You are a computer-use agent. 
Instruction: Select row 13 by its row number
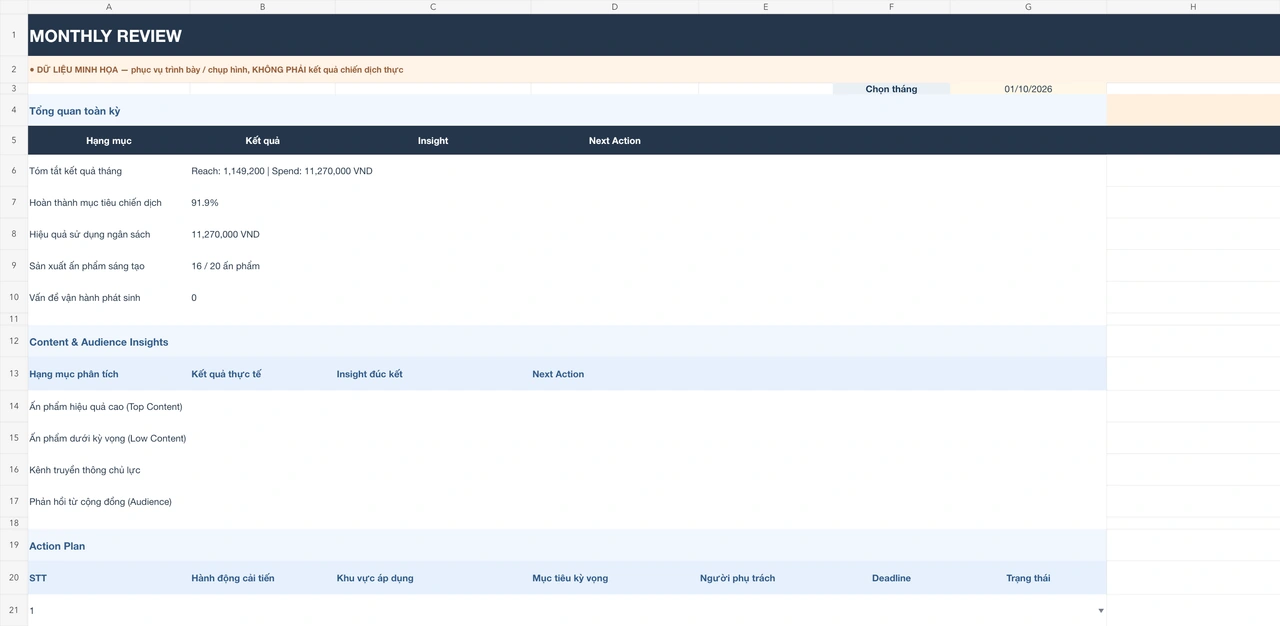pos(14,374)
